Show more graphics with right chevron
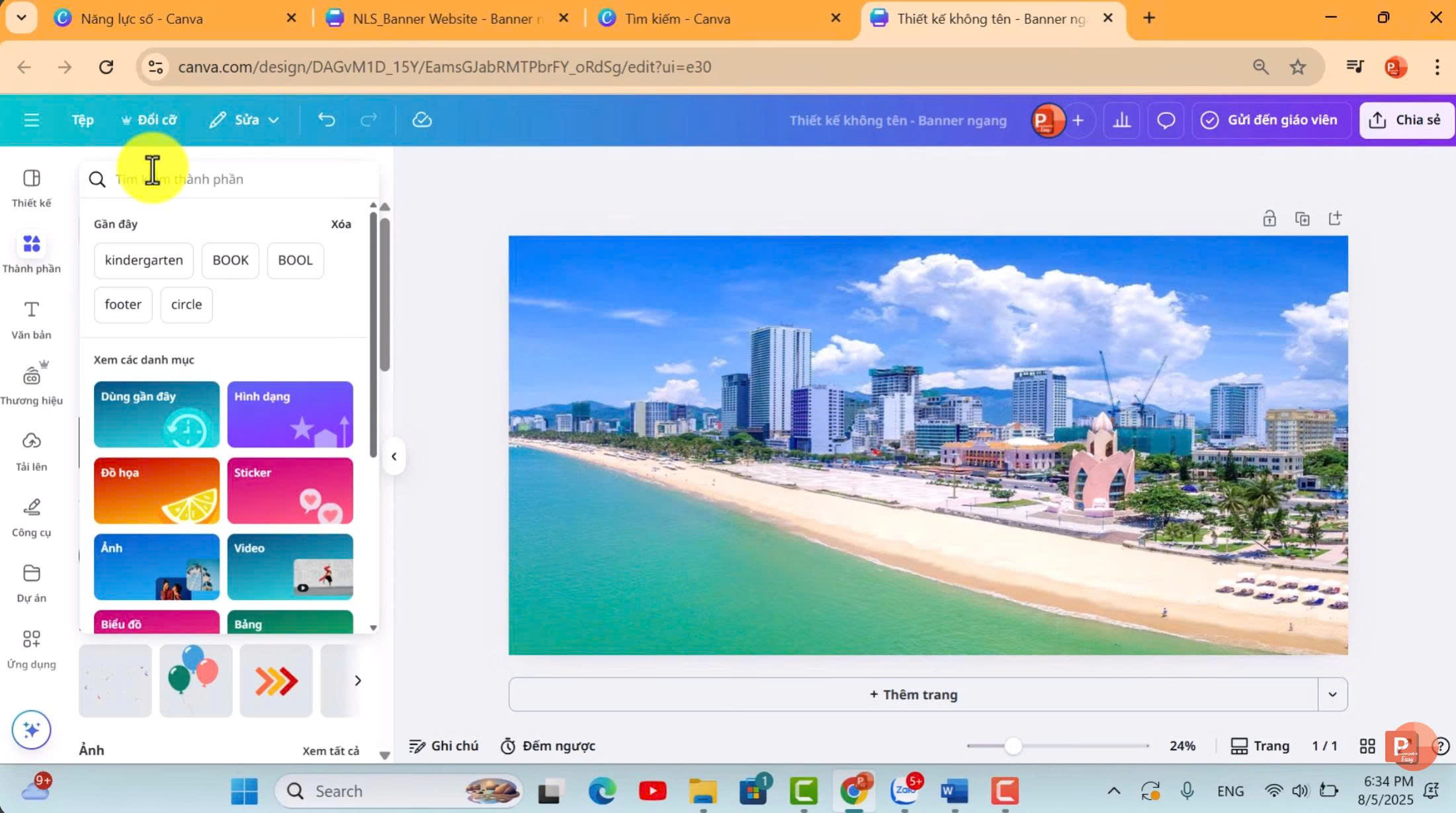This screenshot has width=1456, height=813. 358,681
